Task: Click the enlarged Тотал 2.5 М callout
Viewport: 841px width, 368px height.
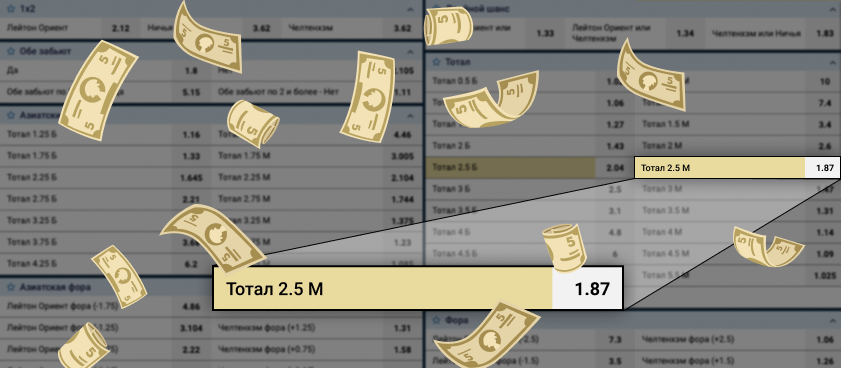Action: (x=418, y=288)
